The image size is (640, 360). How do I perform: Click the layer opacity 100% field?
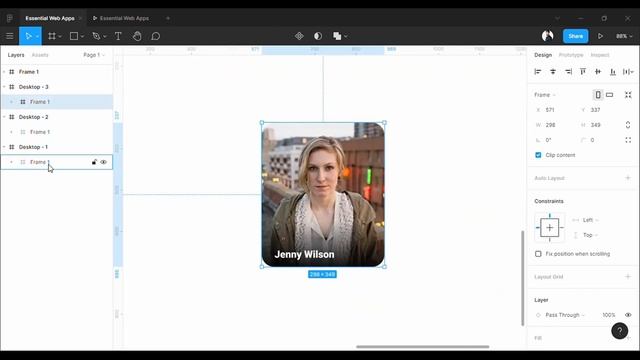[x=608, y=315]
